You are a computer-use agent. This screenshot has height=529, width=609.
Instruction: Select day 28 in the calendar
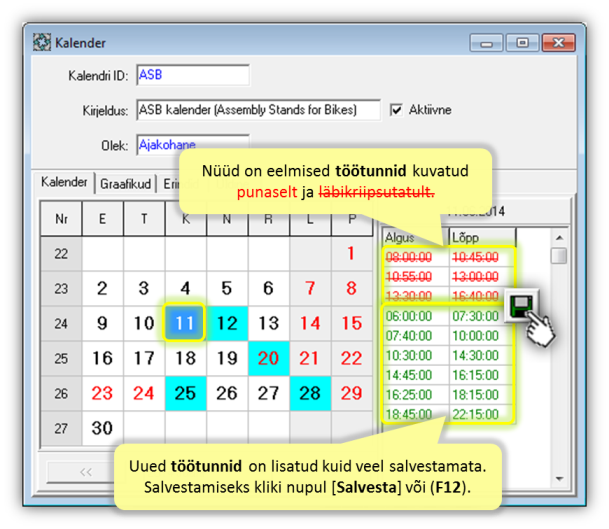[310, 393]
